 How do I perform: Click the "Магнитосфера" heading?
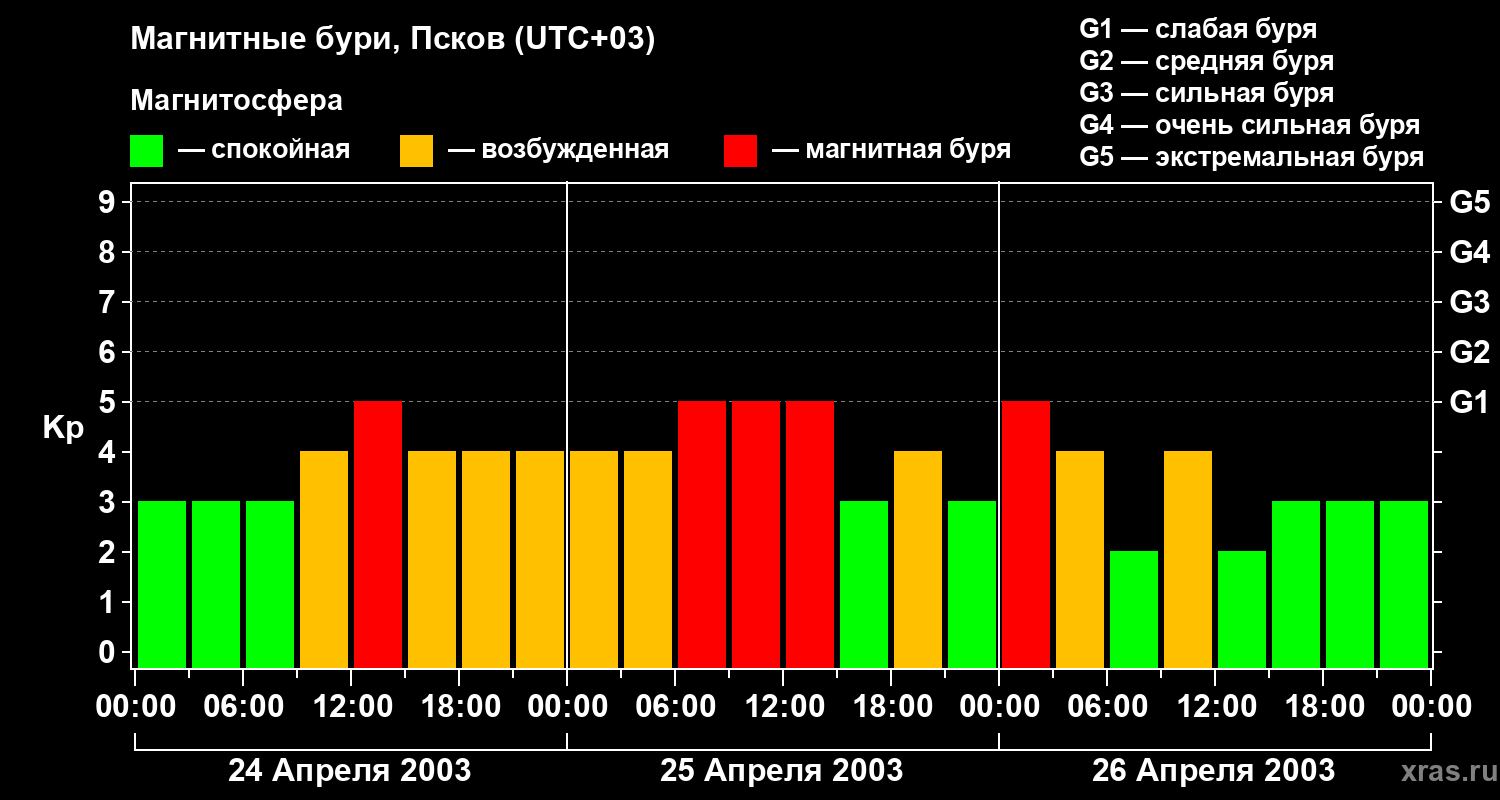point(236,101)
